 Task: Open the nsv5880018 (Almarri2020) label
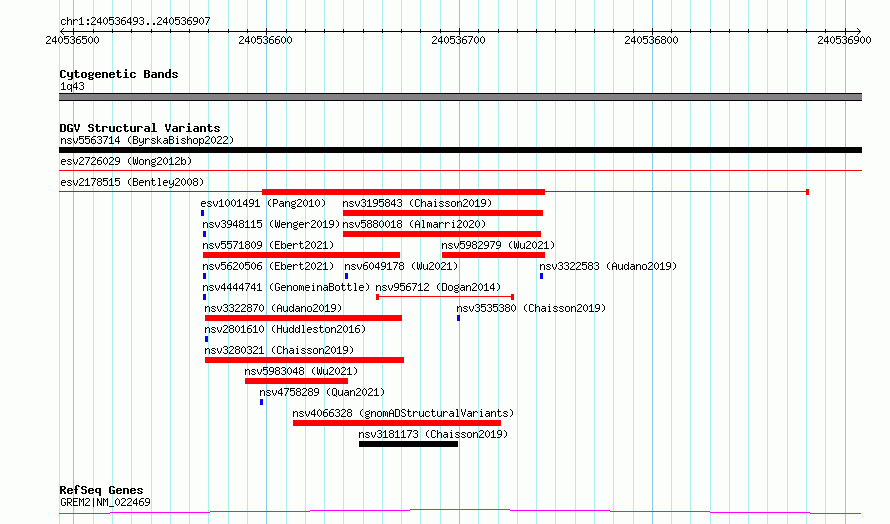[414, 224]
